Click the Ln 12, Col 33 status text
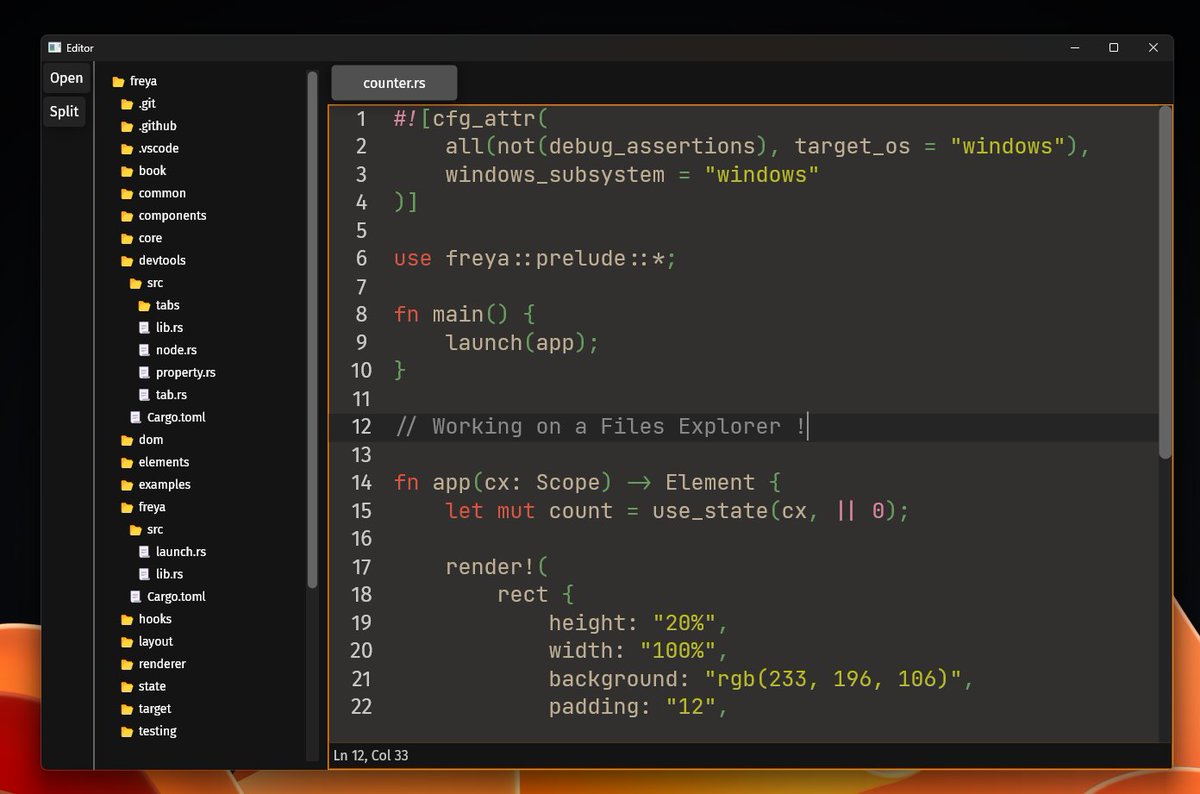 click(x=371, y=756)
